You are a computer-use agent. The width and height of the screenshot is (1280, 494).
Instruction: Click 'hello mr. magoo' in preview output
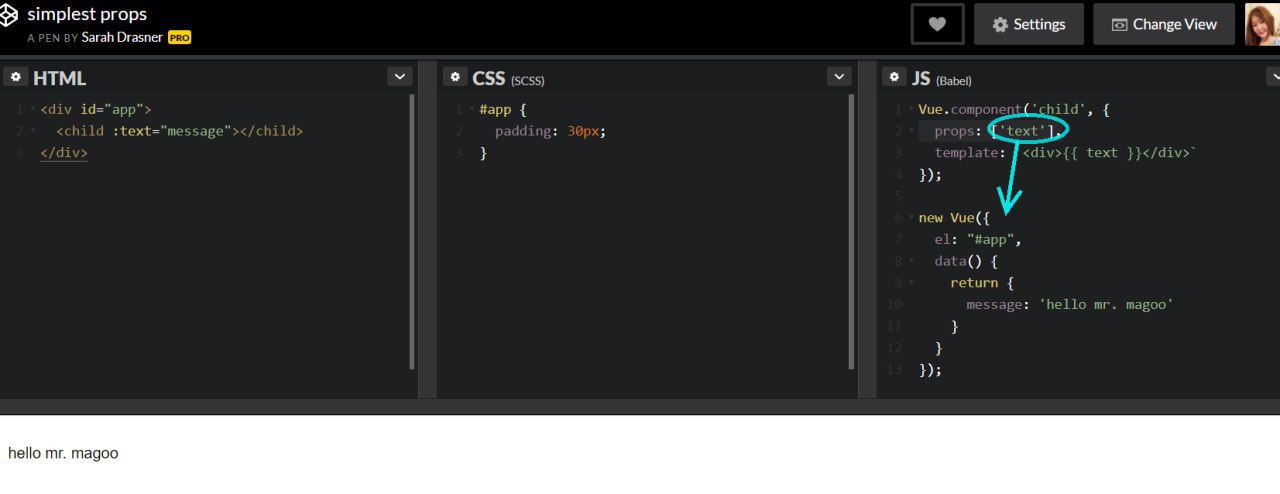(63, 453)
